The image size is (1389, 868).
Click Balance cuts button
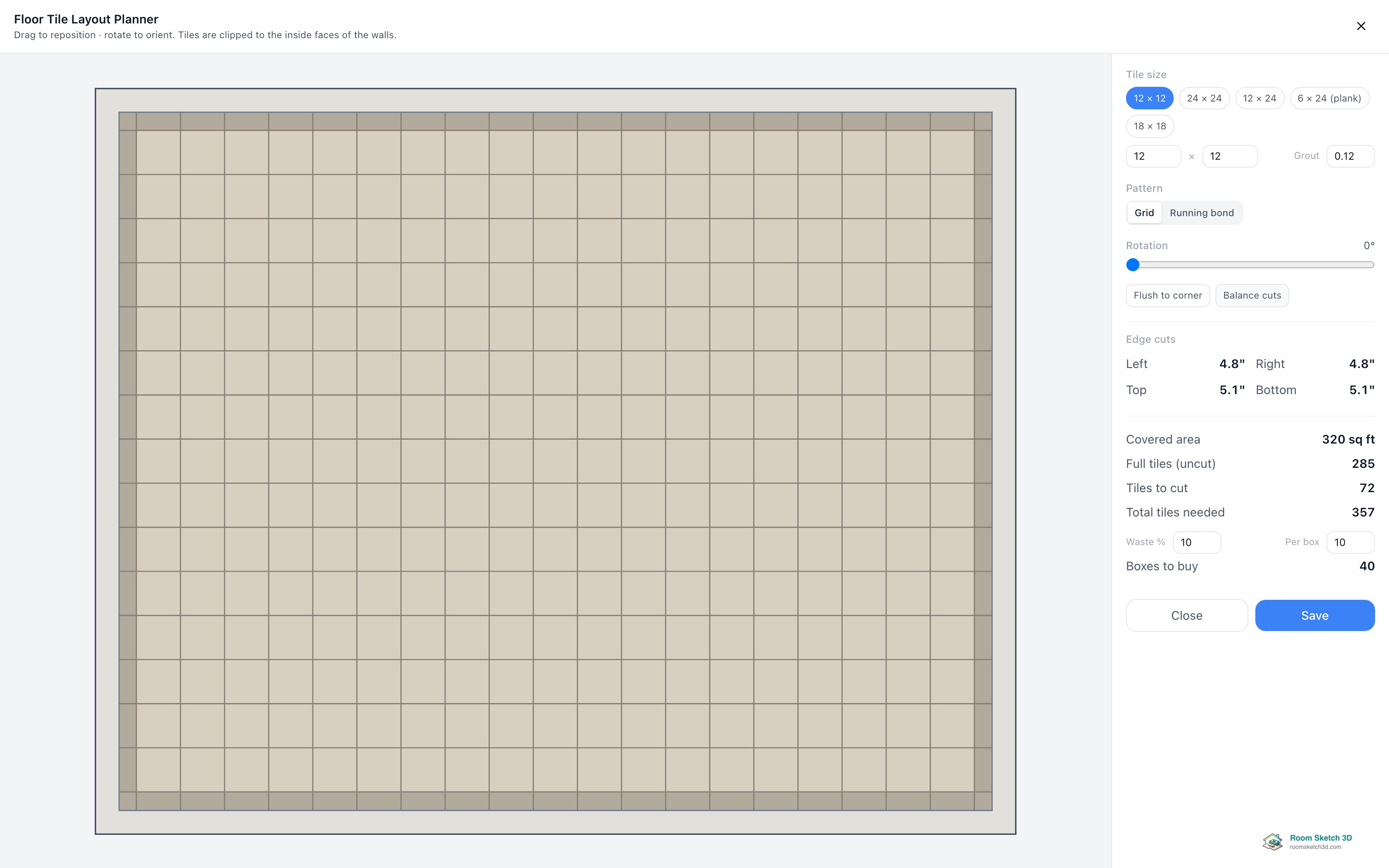pyautogui.click(x=1252, y=296)
